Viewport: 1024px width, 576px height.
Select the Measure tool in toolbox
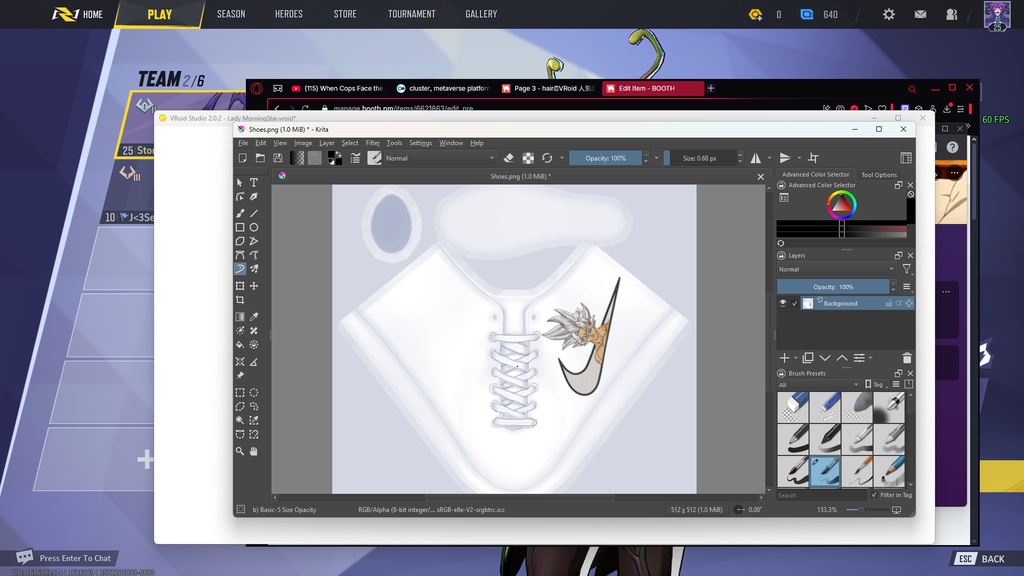254,362
